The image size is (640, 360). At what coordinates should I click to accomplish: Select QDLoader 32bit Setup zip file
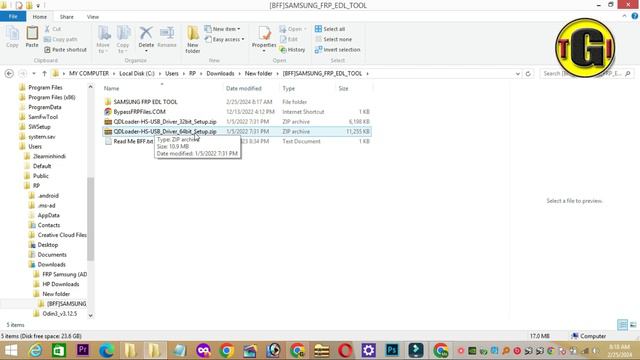click(237, 122)
